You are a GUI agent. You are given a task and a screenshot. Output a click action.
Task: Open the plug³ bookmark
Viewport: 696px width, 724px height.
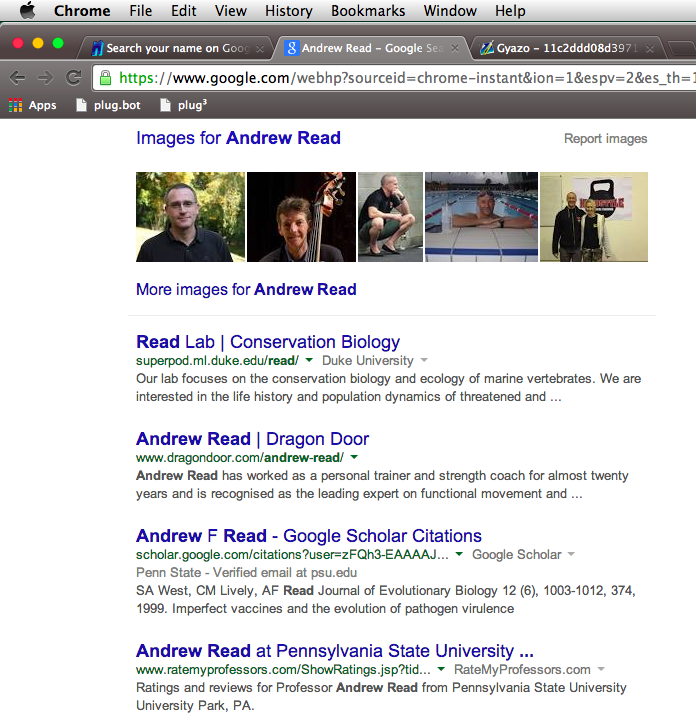point(183,105)
